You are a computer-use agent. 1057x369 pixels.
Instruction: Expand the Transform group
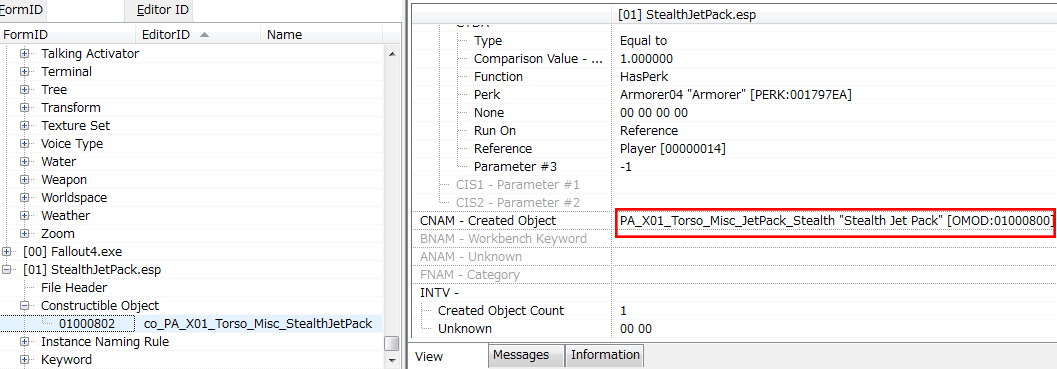25,108
